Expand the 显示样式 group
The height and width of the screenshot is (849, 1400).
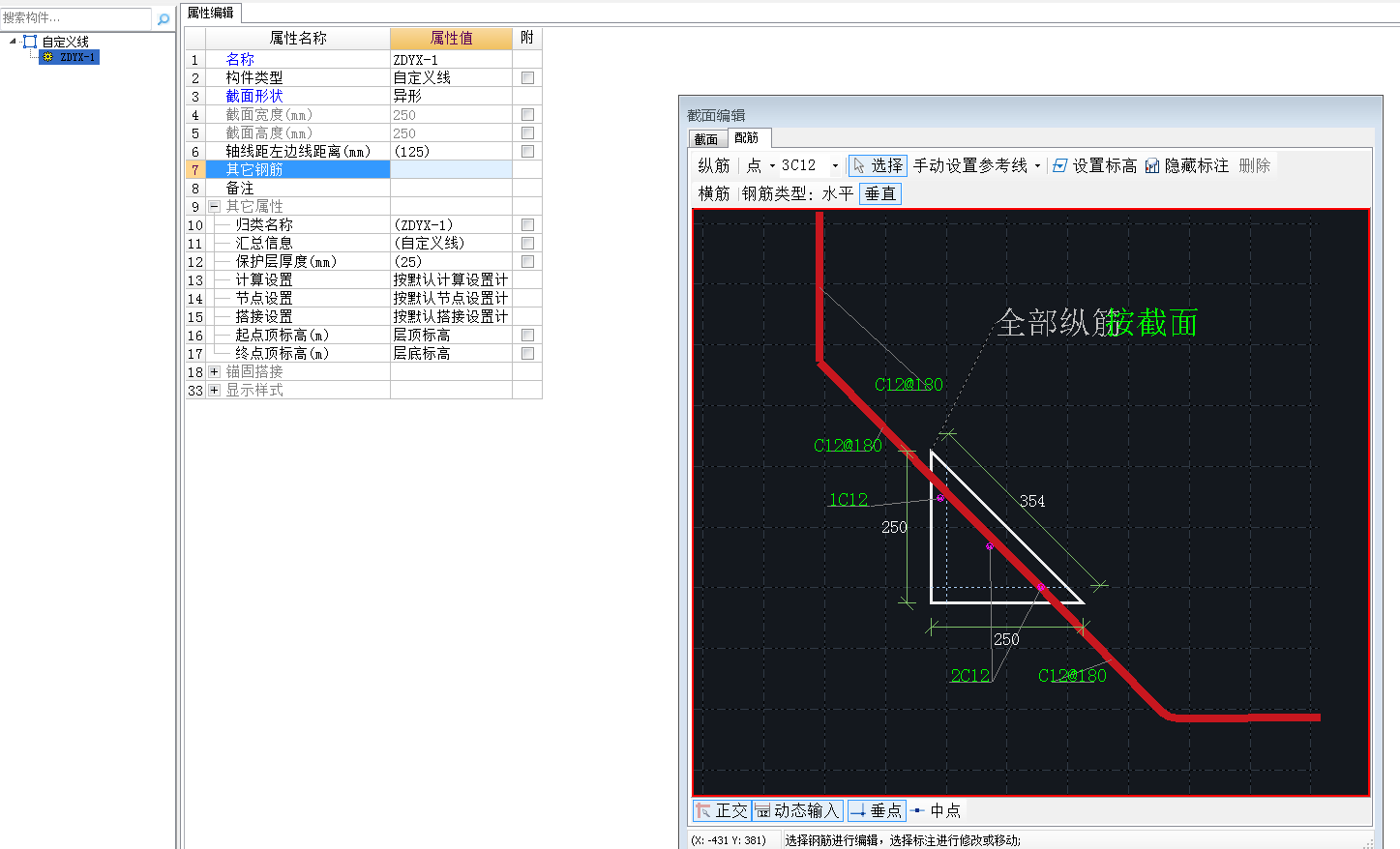coord(215,390)
